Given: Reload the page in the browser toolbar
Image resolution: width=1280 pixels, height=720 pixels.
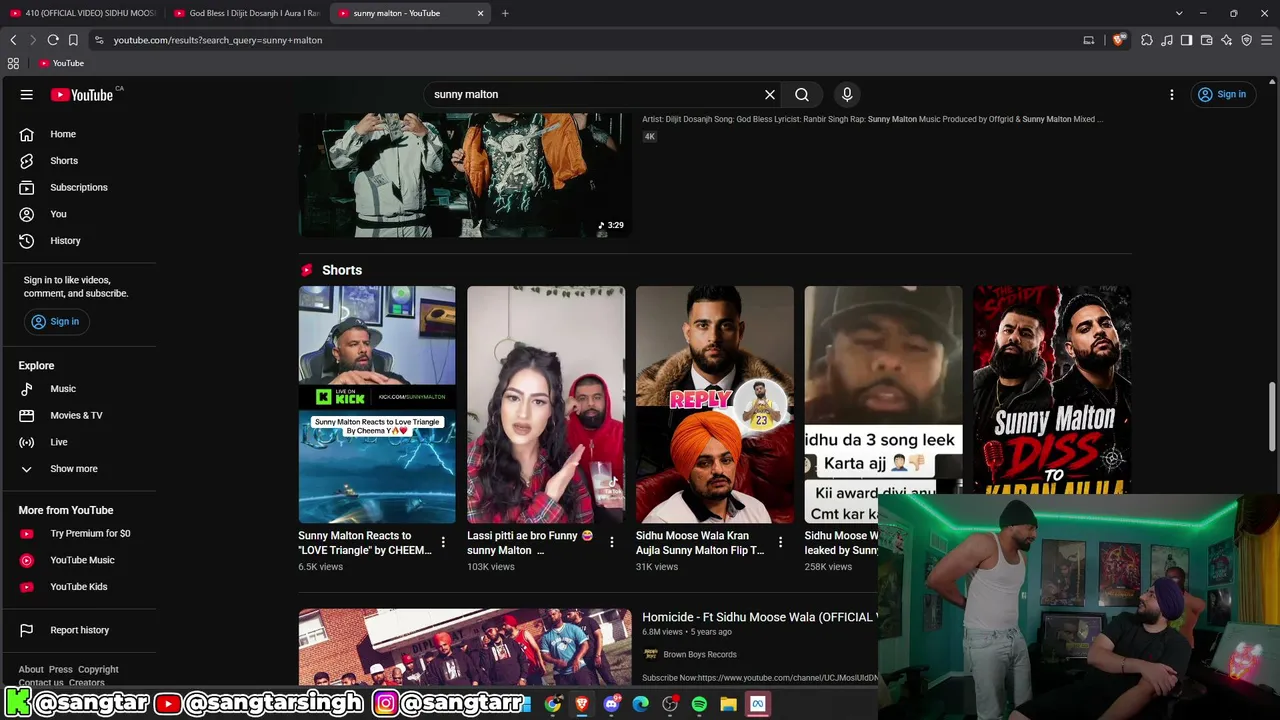Looking at the screenshot, I should click(53, 40).
